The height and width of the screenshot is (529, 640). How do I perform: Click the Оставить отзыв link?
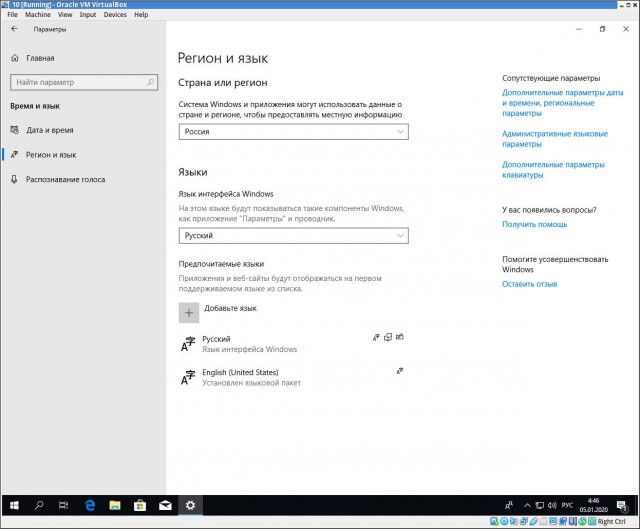click(x=529, y=284)
